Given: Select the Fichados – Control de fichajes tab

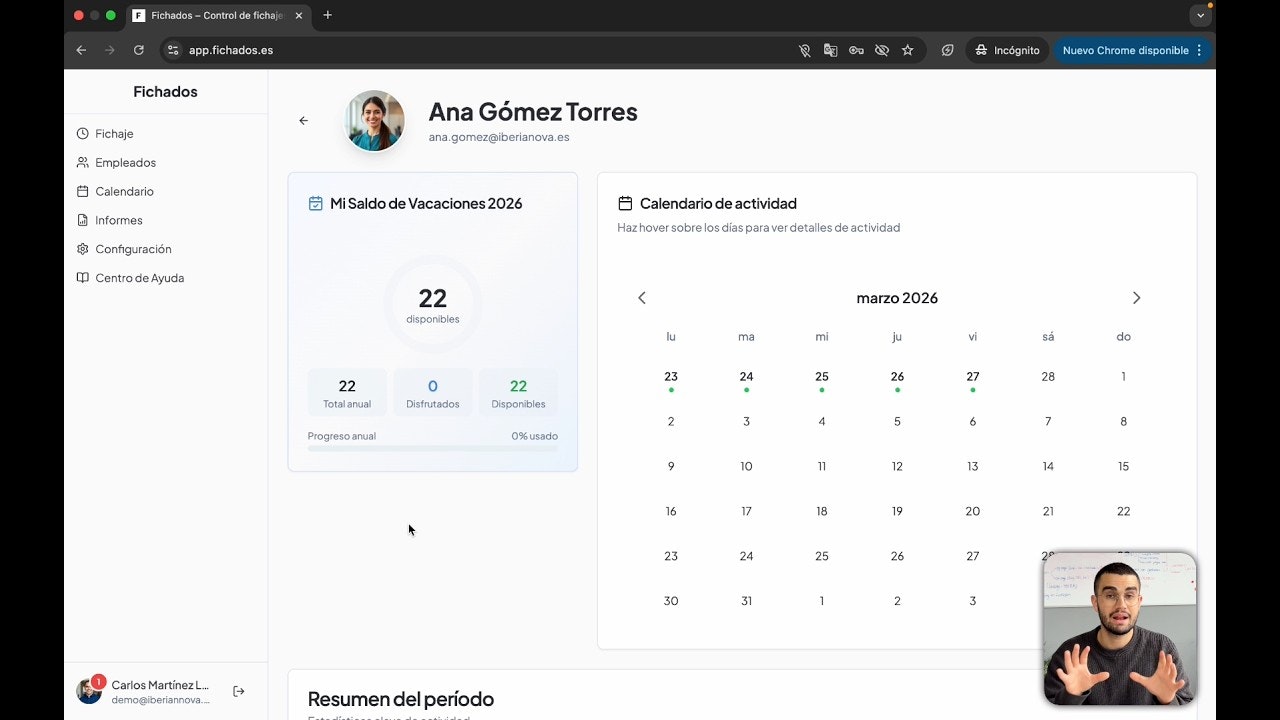Looking at the screenshot, I should click(217, 16).
